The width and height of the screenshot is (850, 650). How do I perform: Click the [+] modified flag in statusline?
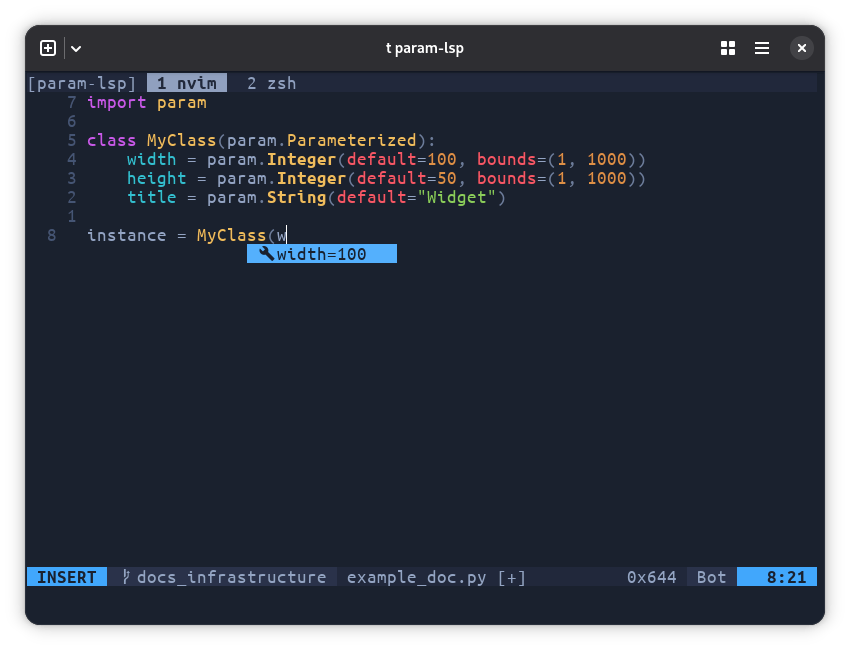click(512, 577)
